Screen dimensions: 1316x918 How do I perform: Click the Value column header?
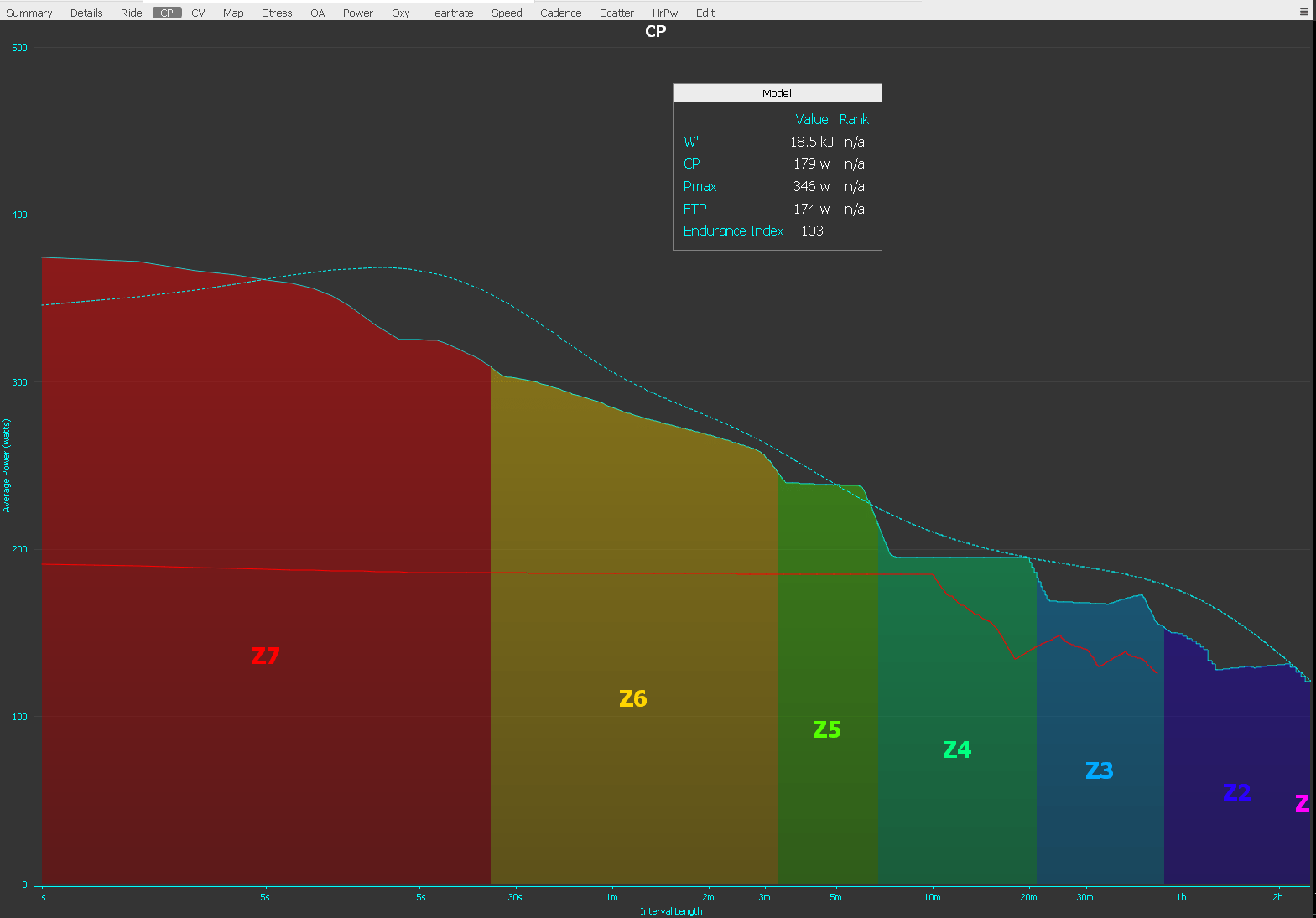coord(812,119)
